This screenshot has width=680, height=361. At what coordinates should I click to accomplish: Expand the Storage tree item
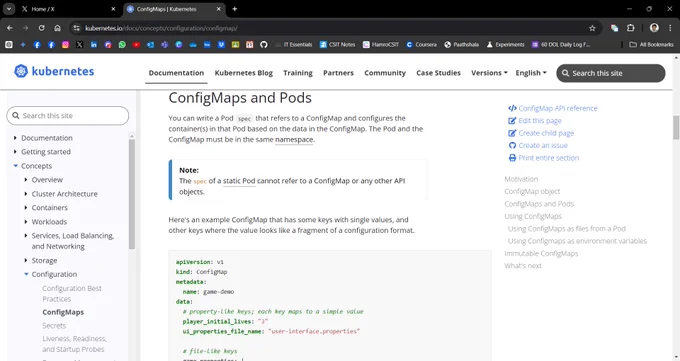click(26, 260)
